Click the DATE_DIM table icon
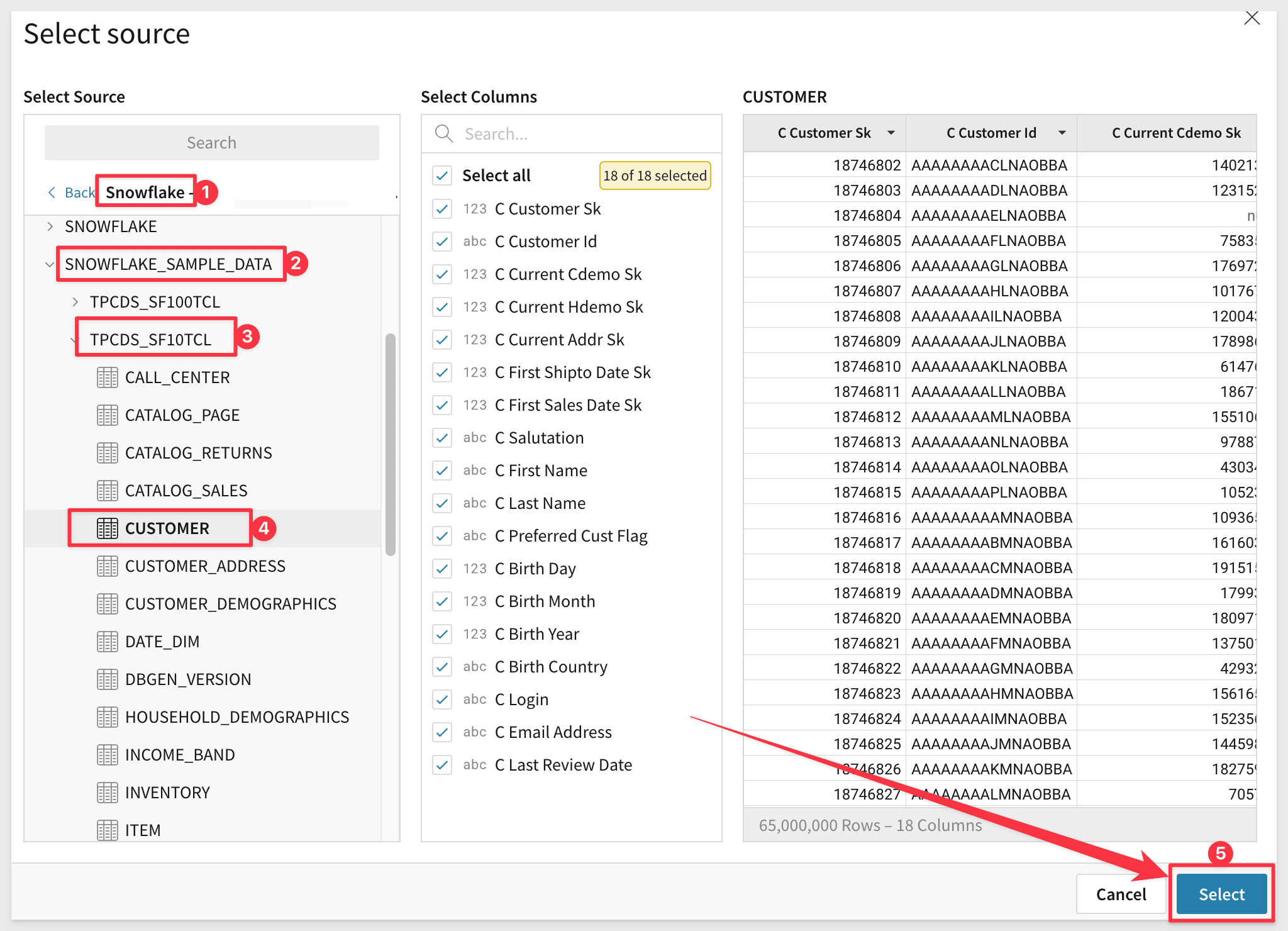 tap(107, 642)
